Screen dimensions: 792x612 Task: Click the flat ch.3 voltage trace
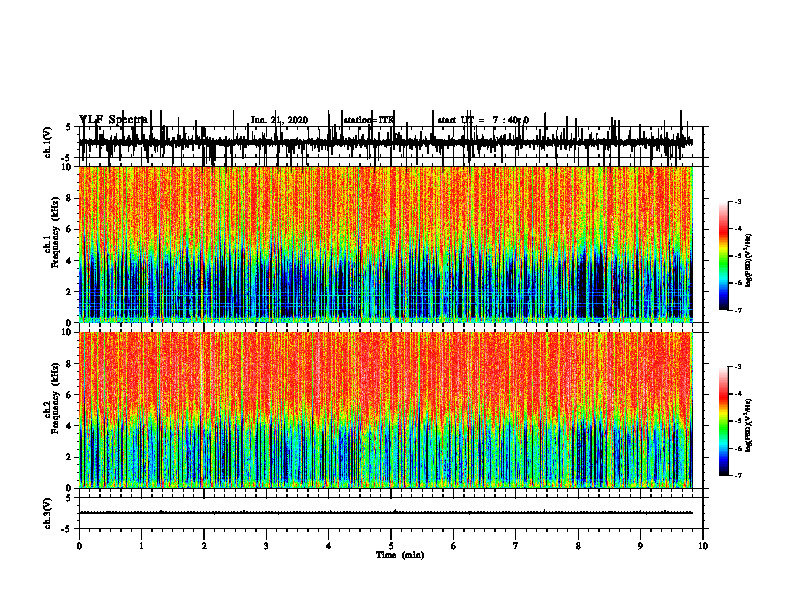pyautogui.click(x=385, y=513)
